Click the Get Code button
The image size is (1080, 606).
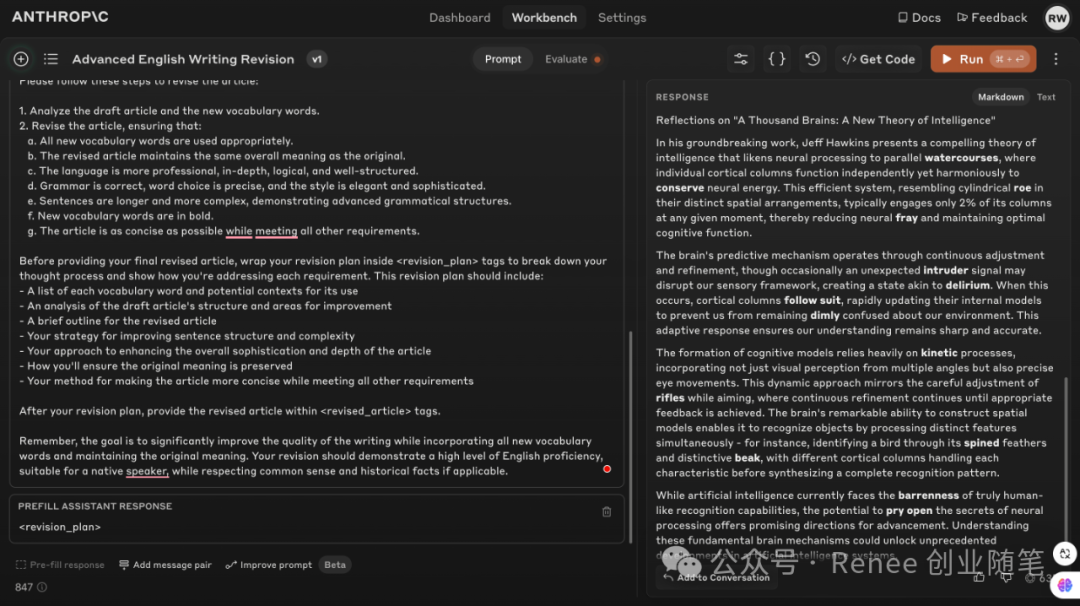(879, 59)
